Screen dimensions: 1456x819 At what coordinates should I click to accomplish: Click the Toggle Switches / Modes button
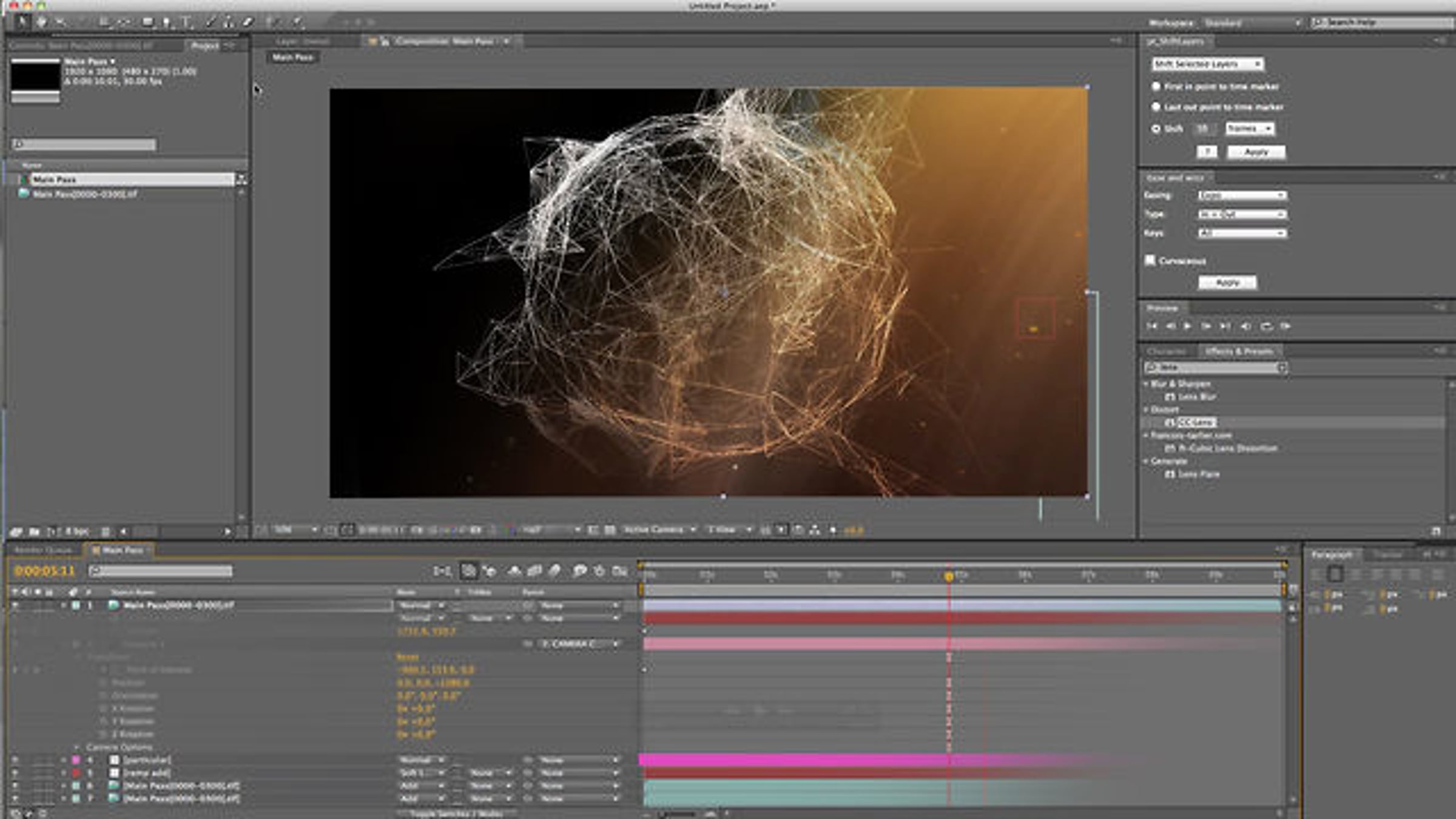click(457, 814)
